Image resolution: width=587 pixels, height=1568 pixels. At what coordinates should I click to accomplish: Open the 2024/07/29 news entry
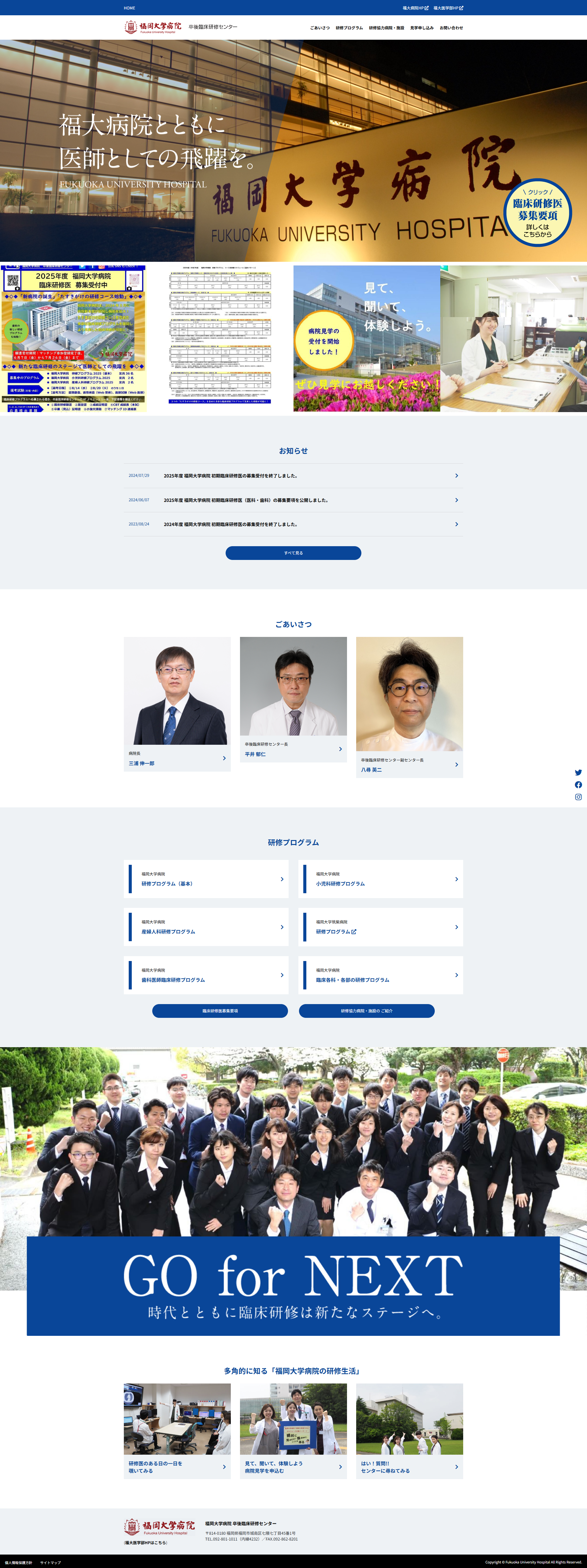(293, 476)
